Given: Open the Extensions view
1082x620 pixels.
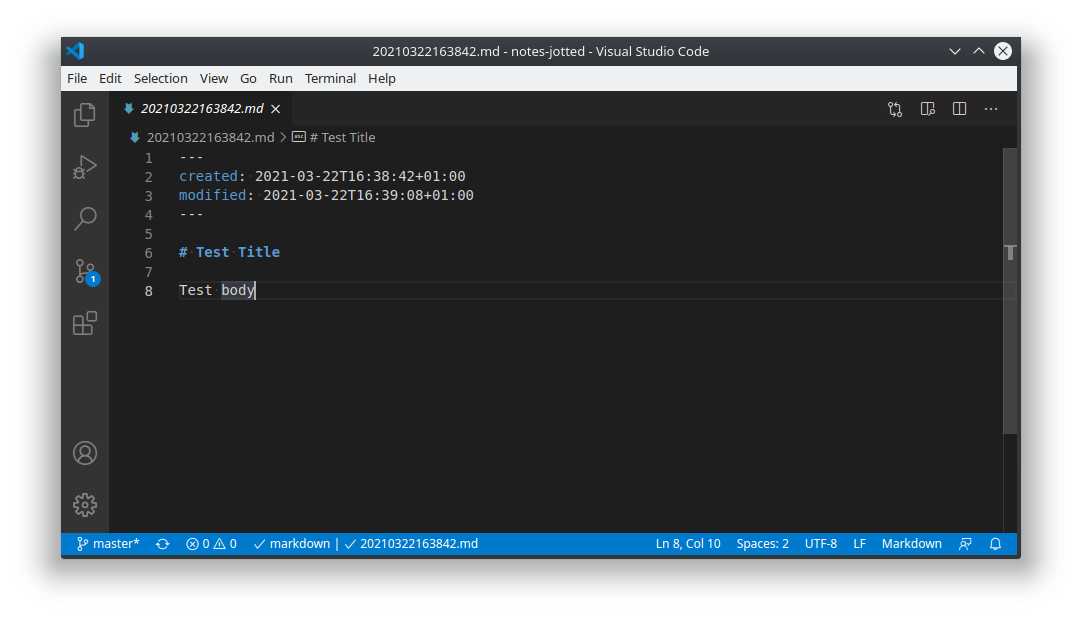Looking at the screenshot, I should tap(84, 322).
